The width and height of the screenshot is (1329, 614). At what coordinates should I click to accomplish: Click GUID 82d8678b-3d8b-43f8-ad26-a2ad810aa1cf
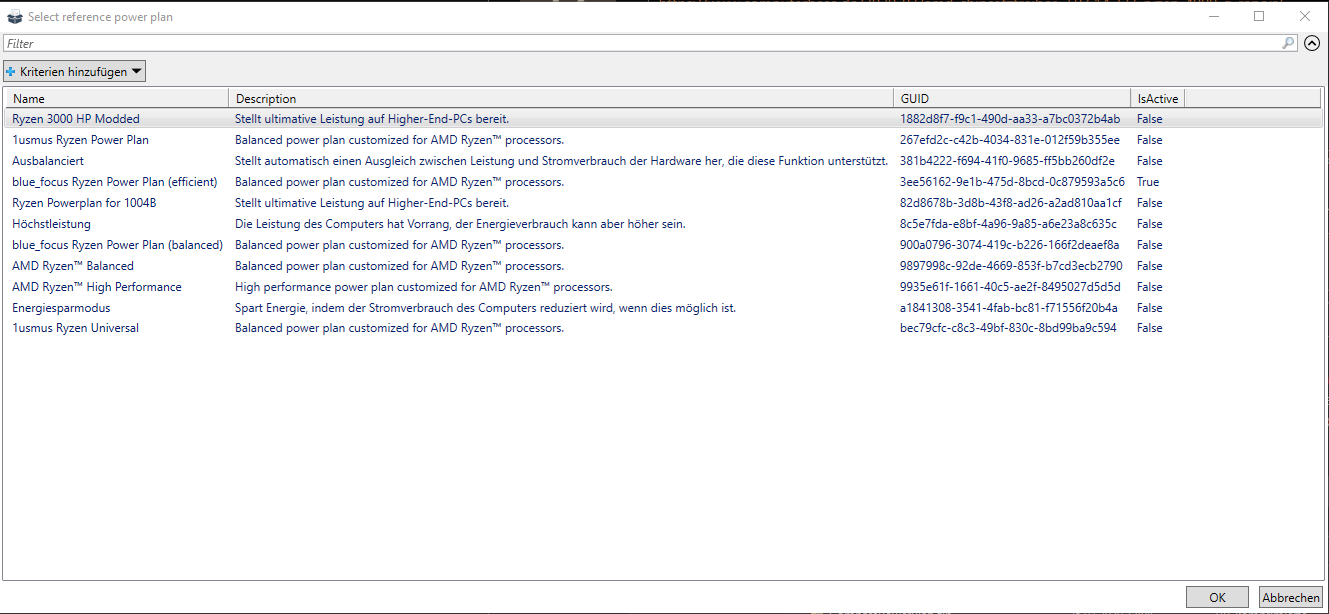1011,203
